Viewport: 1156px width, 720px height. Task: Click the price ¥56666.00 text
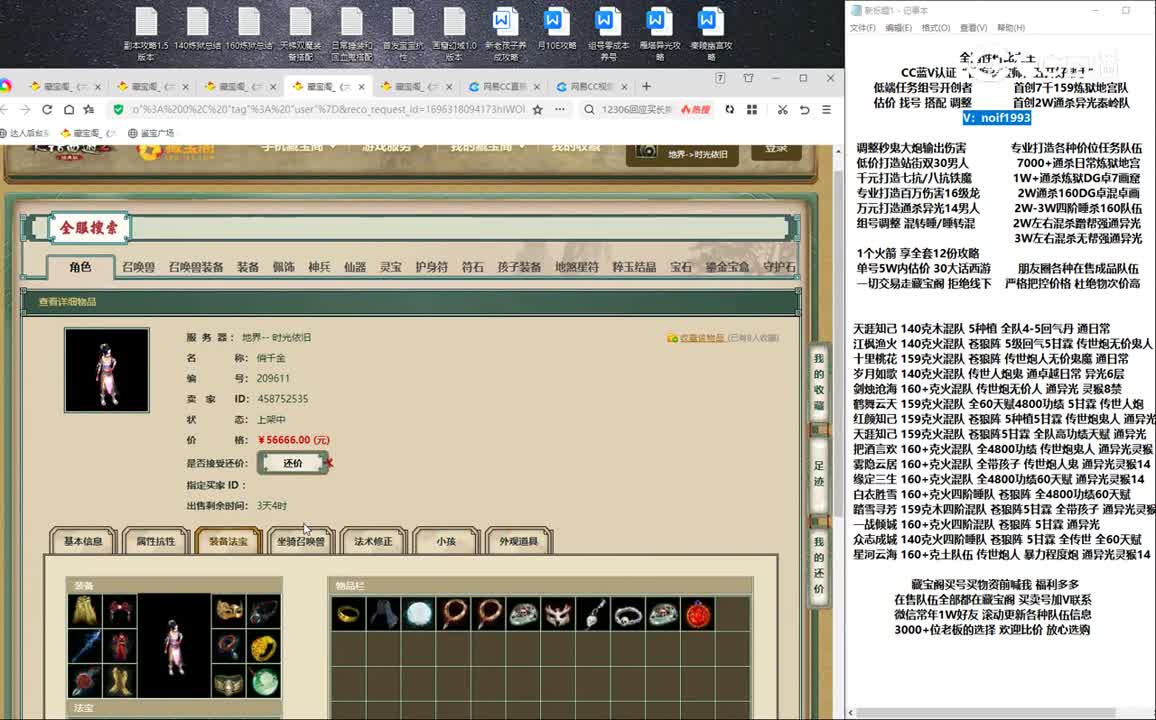(x=293, y=440)
